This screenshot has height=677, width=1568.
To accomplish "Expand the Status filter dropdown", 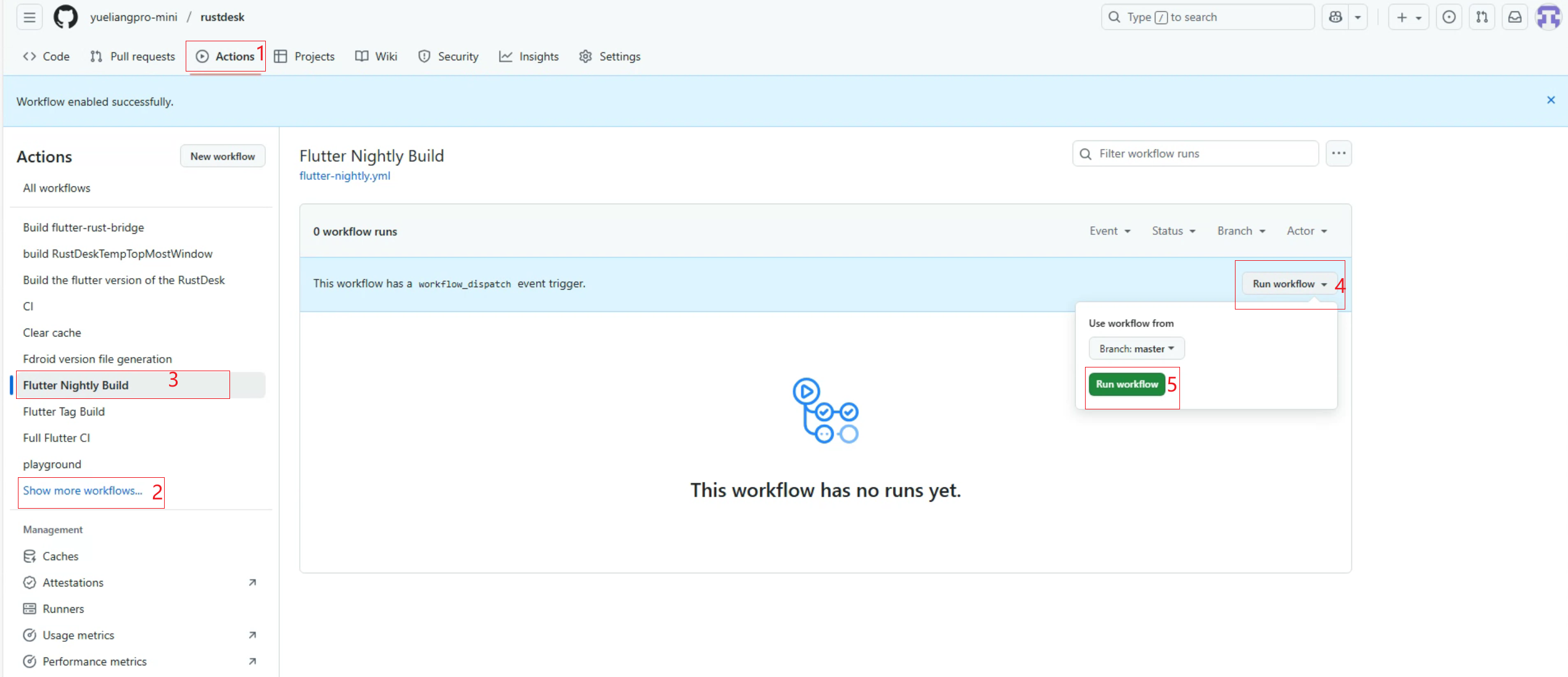I will [x=1173, y=231].
